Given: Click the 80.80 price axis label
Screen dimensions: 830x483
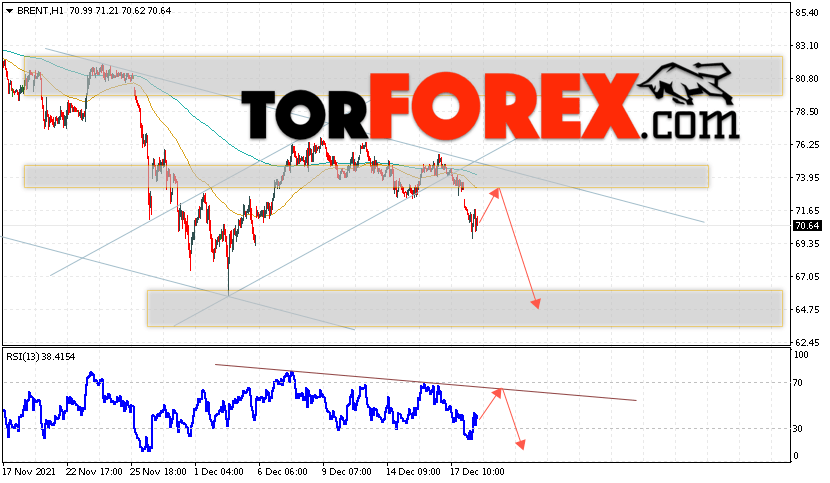Looking at the screenshot, I should pos(807,78).
